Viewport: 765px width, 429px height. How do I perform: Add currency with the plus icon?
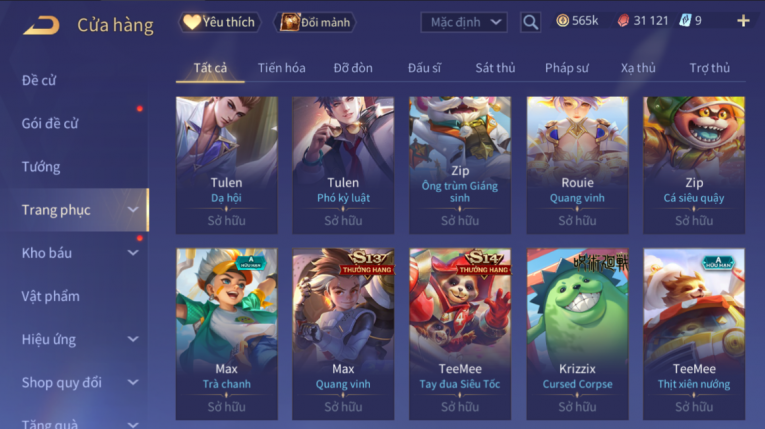(x=743, y=20)
